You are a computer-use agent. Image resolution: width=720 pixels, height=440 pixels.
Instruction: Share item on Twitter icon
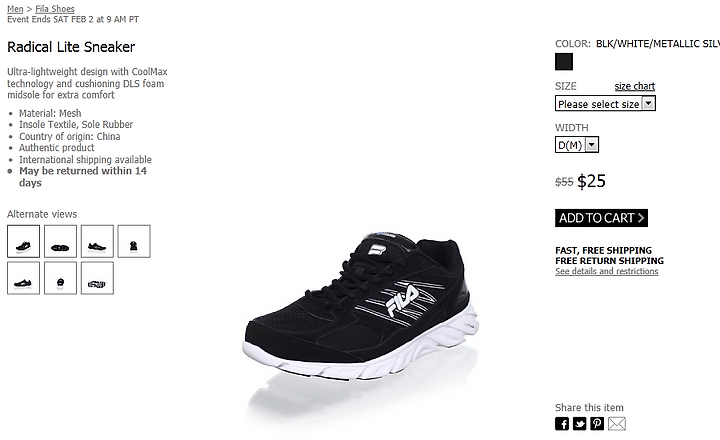[x=579, y=423]
